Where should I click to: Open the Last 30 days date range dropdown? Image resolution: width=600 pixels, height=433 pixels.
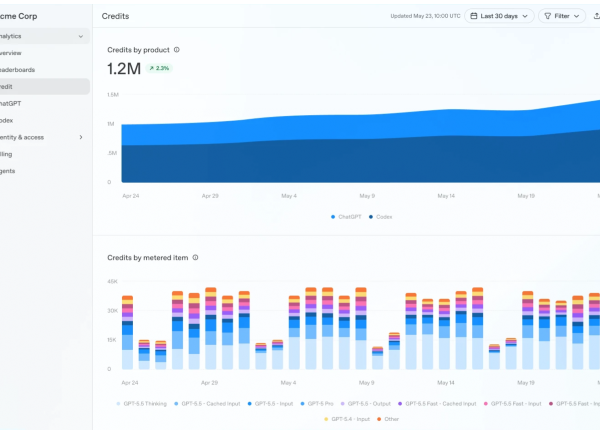(x=499, y=16)
